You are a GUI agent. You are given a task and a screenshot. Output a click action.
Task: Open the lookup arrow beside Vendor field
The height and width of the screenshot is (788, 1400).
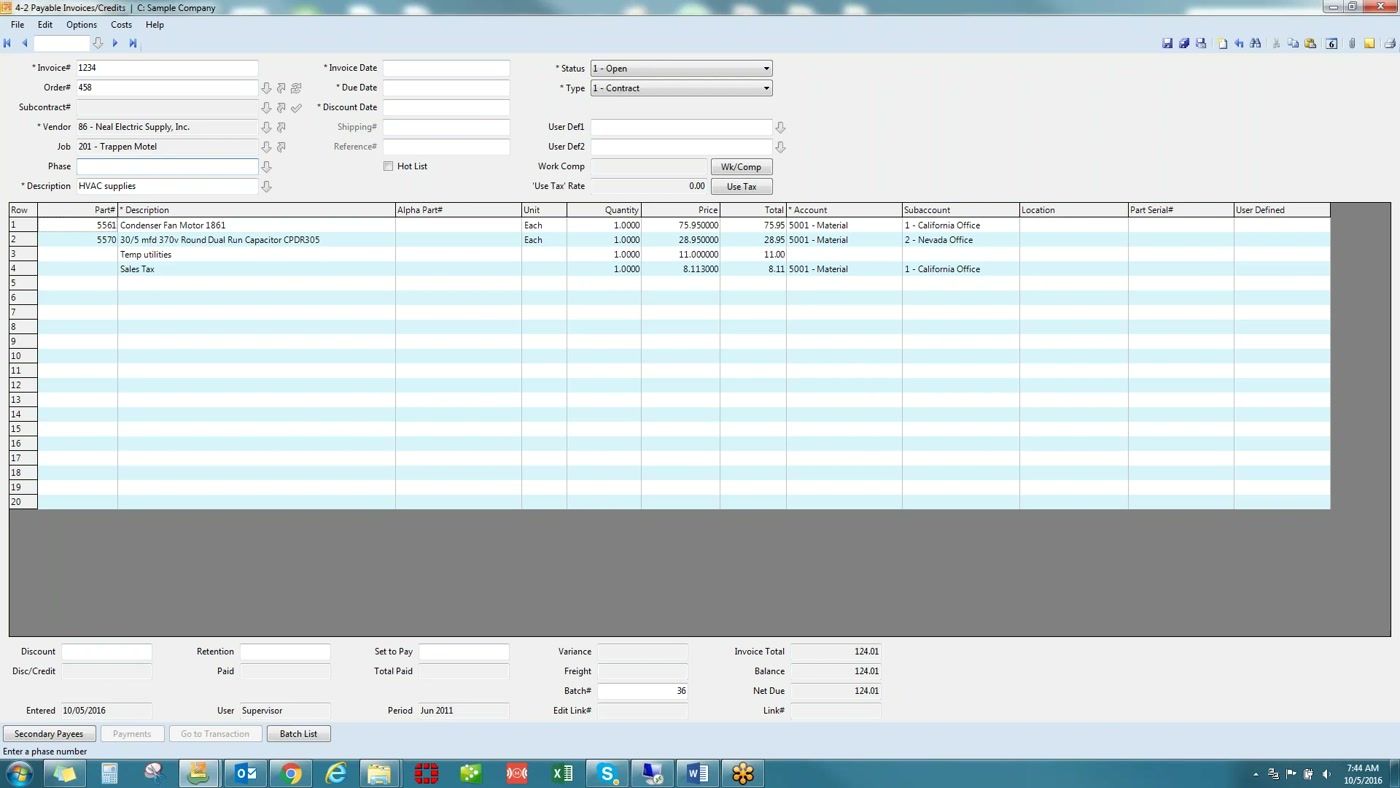pos(266,127)
